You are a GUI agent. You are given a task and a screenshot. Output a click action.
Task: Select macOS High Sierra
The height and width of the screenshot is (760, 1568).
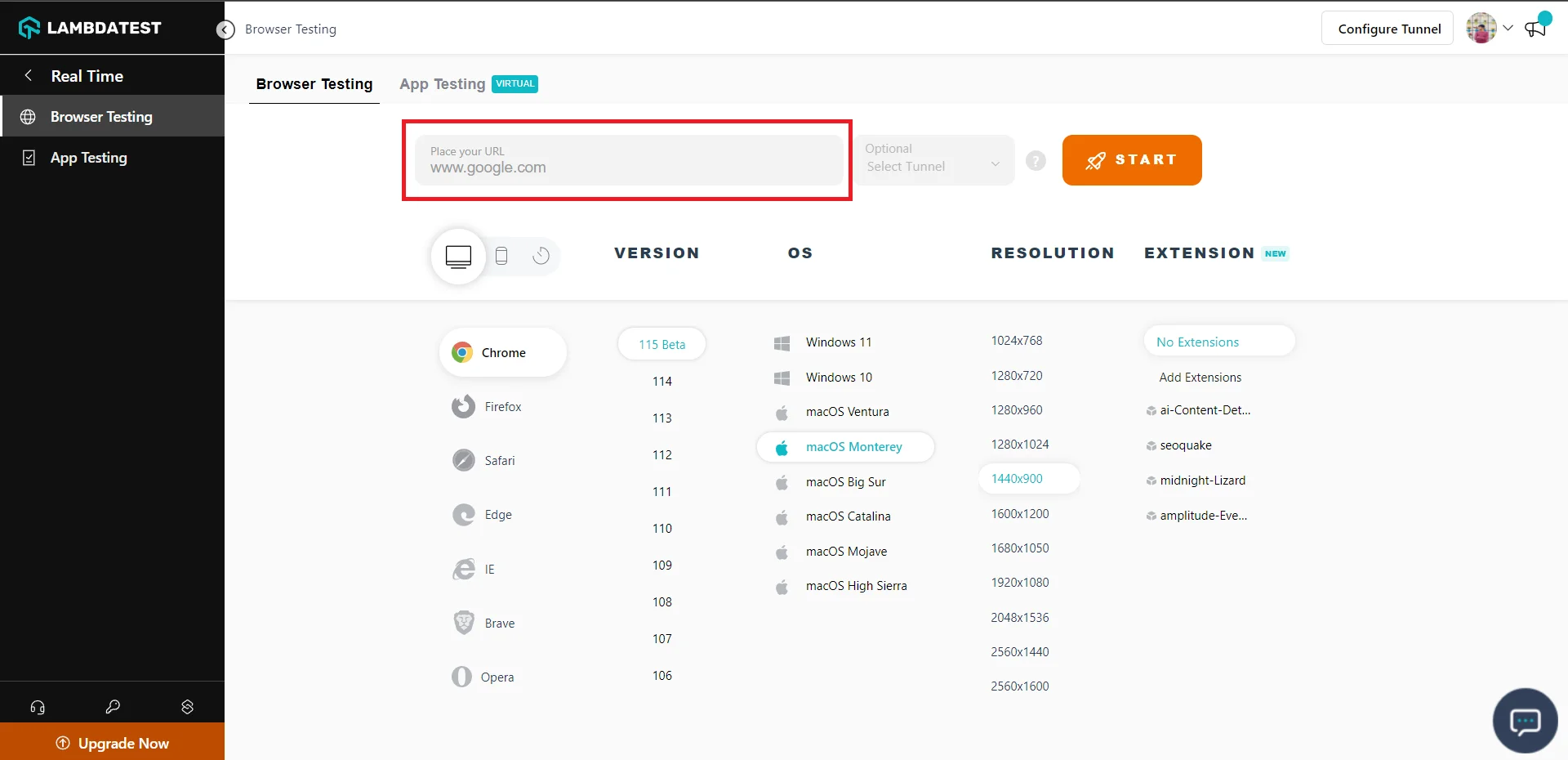pyautogui.click(x=840, y=586)
